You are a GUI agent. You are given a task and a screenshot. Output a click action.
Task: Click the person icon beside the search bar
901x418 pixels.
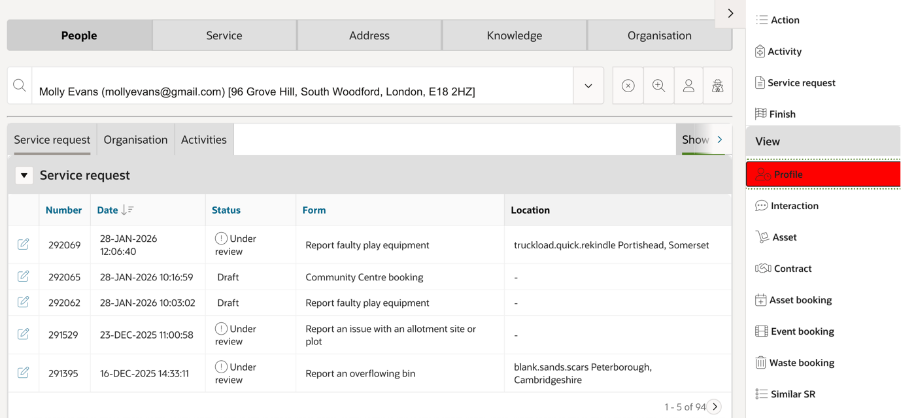688,86
